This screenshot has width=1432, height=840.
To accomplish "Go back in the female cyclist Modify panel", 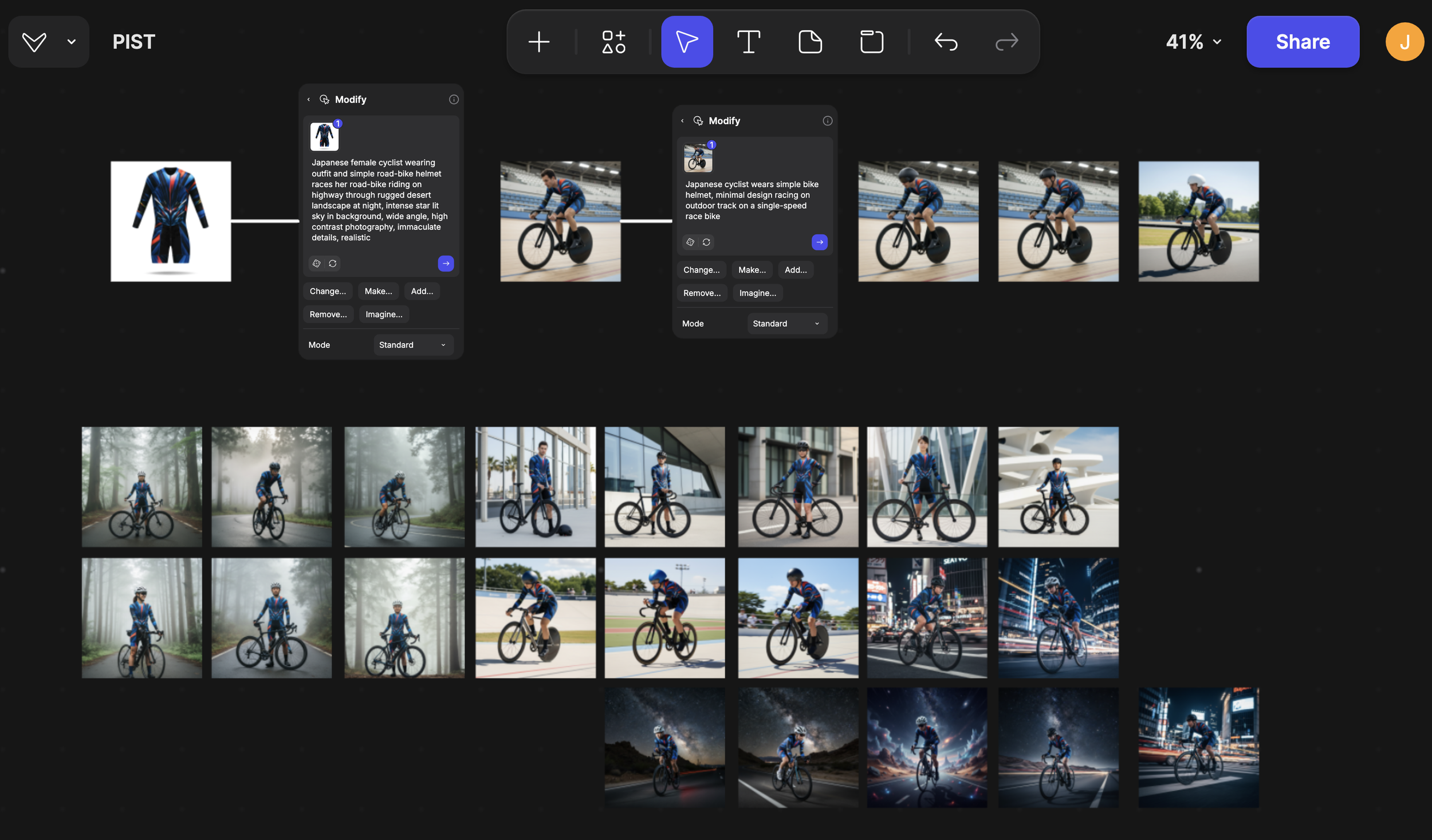I will point(309,100).
